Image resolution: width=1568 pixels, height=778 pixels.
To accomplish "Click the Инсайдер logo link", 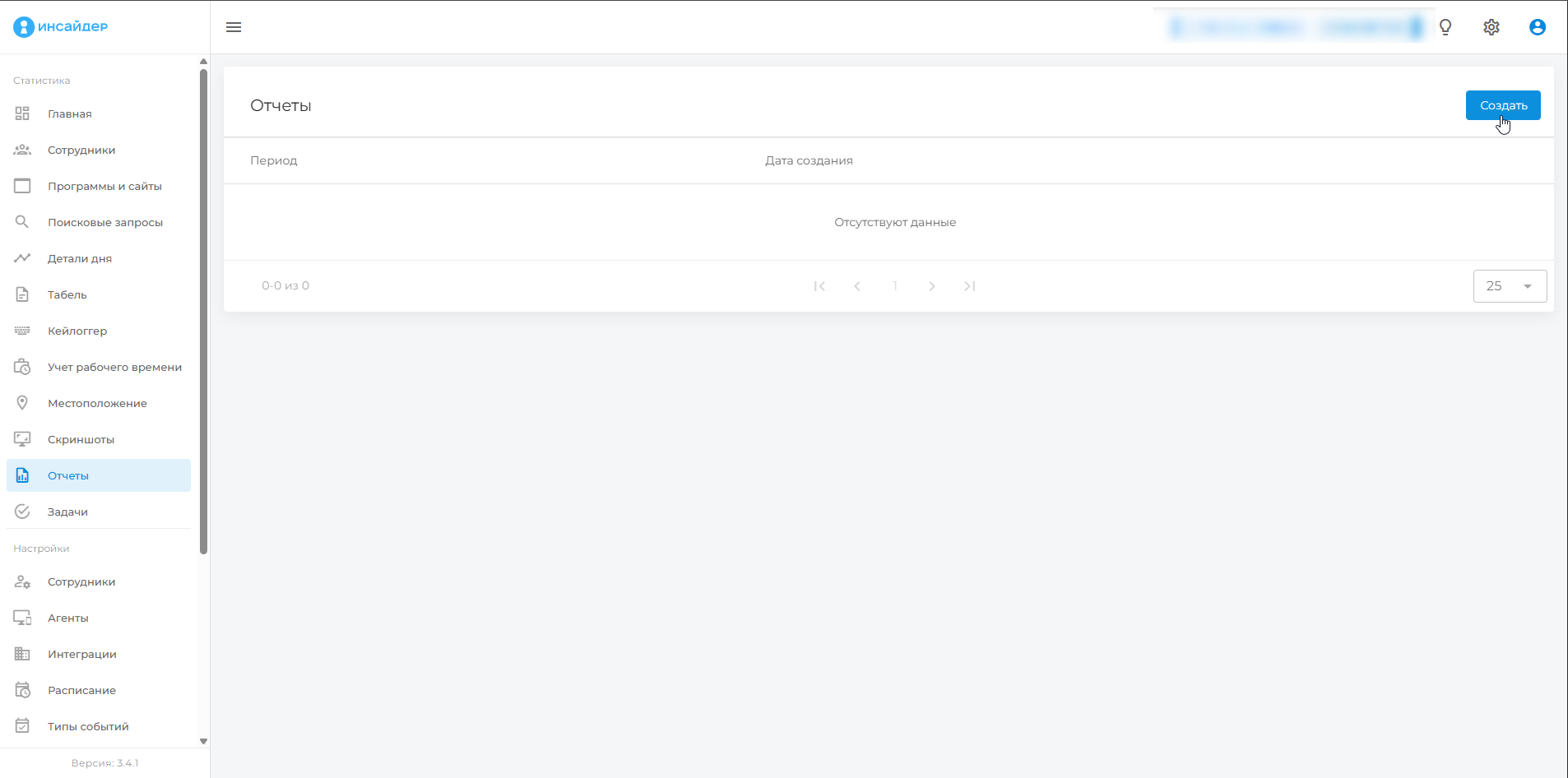I will 61,26.
